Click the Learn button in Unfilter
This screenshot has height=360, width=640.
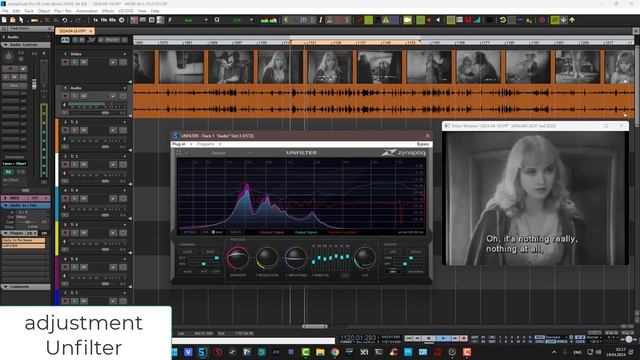point(188,251)
